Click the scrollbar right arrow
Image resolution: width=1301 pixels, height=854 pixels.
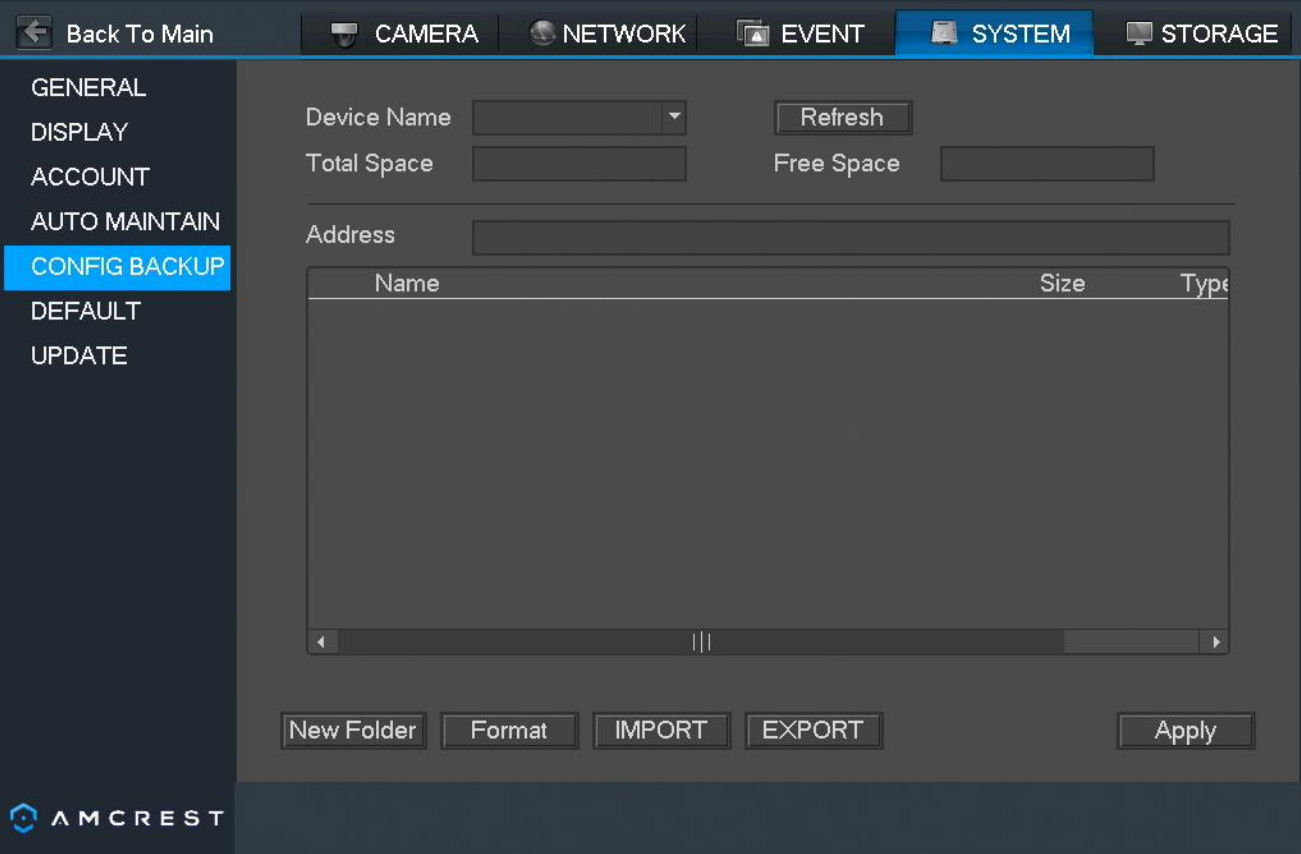(1216, 642)
